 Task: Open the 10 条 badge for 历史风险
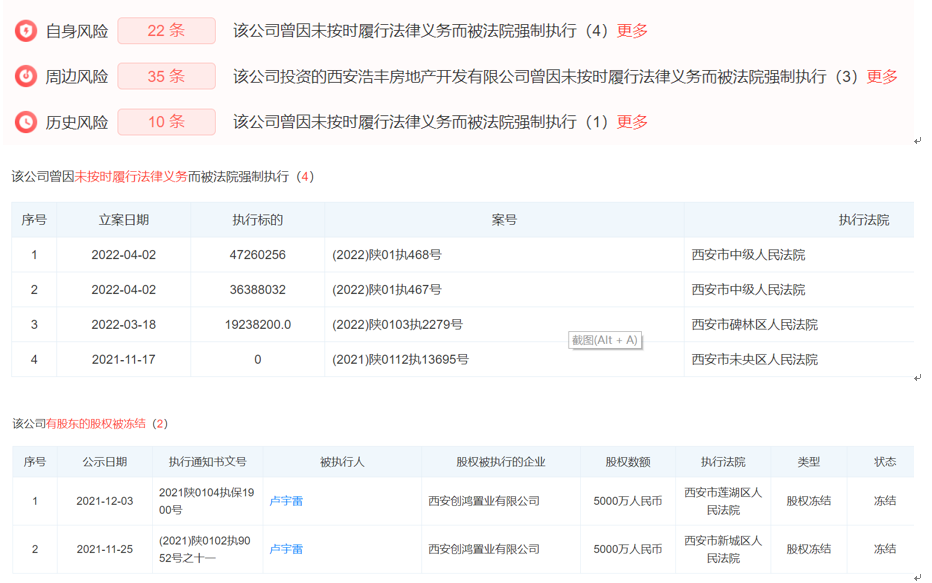point(166,122)
